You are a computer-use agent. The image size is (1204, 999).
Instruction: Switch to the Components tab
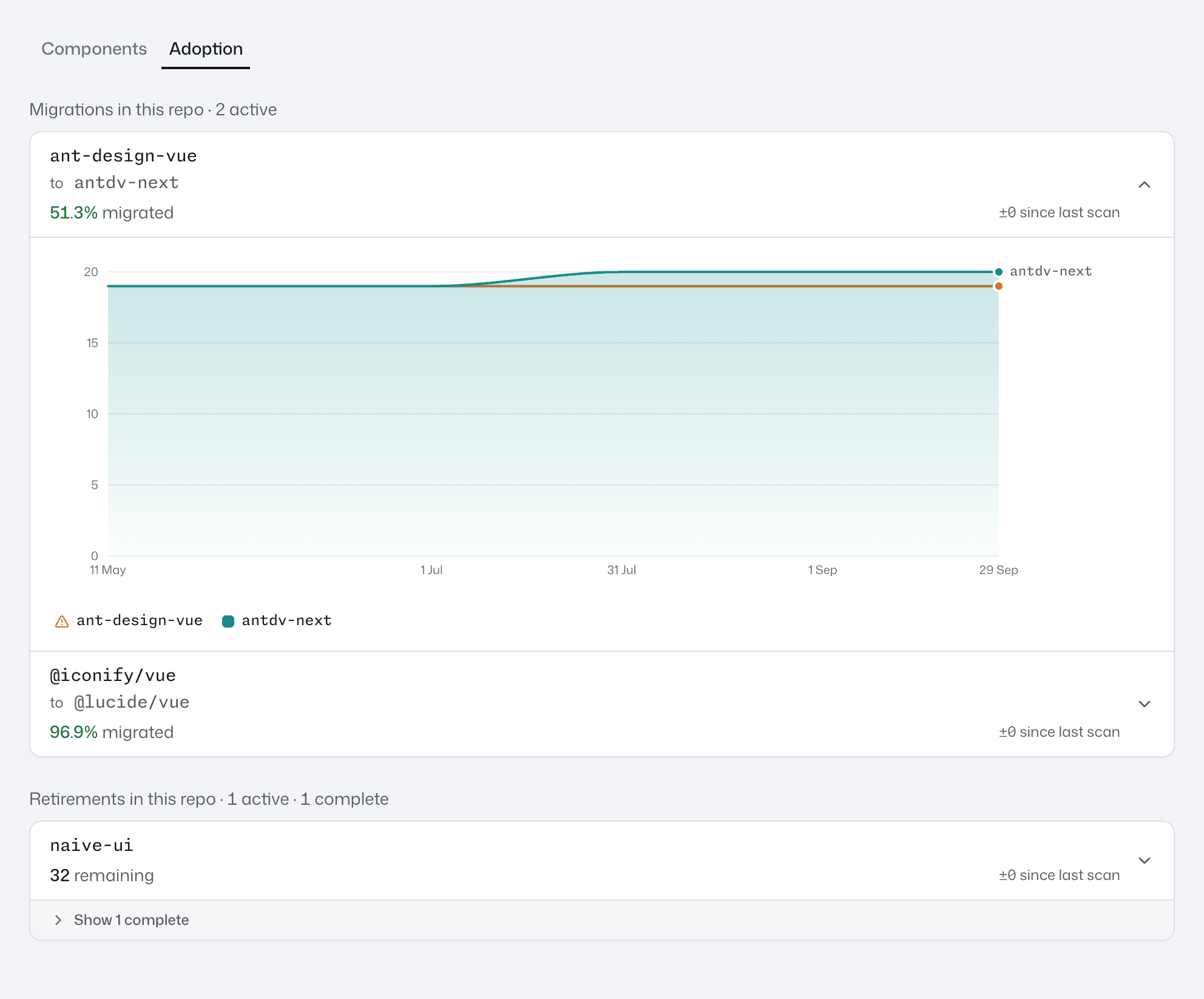coord(94,49)
